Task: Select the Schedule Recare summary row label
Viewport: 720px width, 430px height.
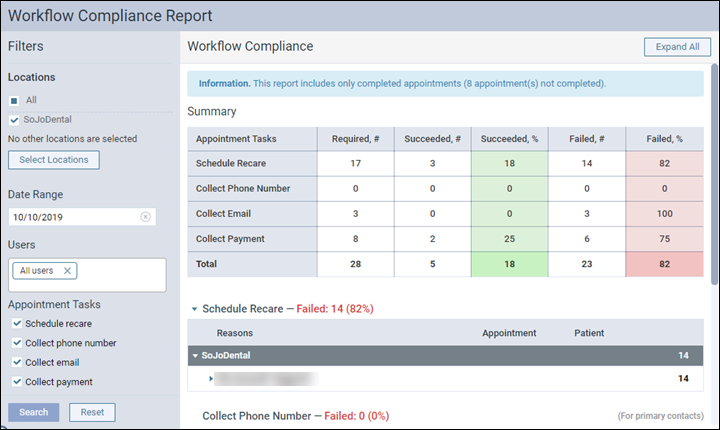Action: point(231,163)
